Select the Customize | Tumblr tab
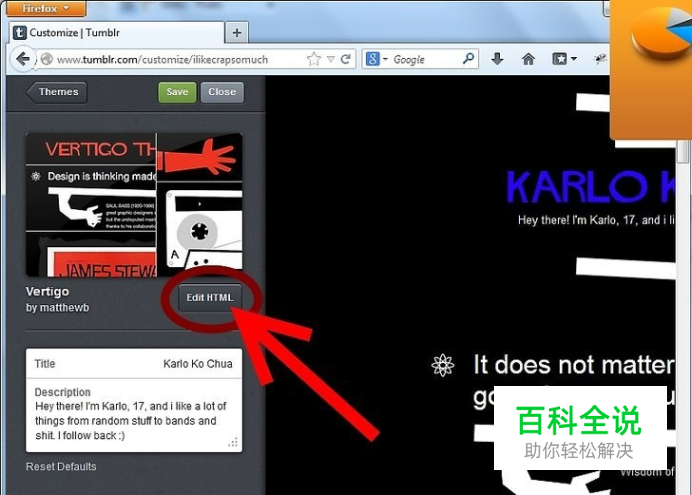The width and height of the screenshot is (692, 495). (117, 33)
